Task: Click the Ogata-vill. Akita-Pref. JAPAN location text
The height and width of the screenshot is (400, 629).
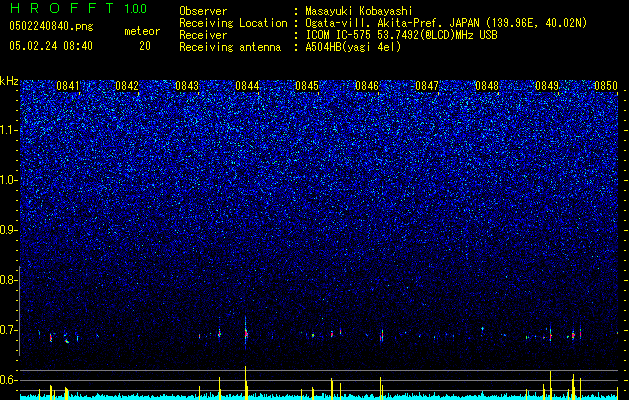Action: [446, 23]
